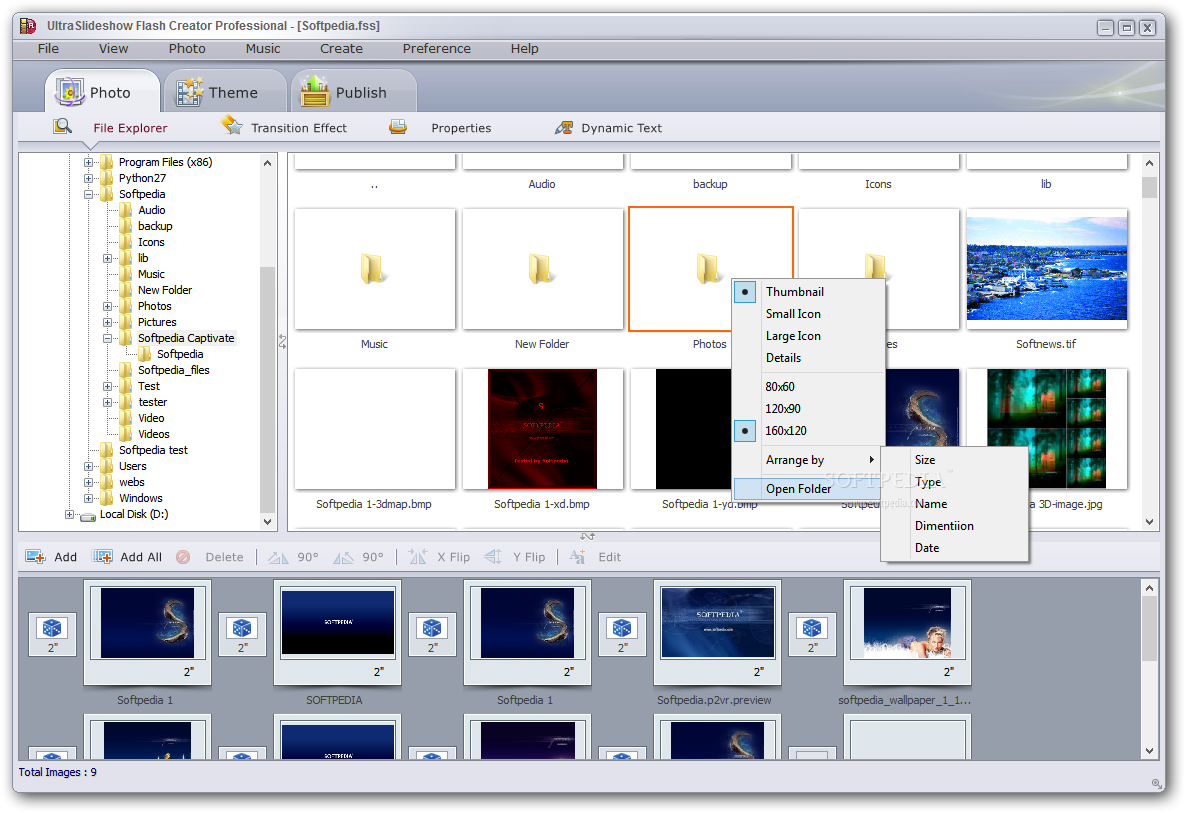Open the Arrange by submenu
This screenshot has height=813, width=1186.
[x=809, y=460]
